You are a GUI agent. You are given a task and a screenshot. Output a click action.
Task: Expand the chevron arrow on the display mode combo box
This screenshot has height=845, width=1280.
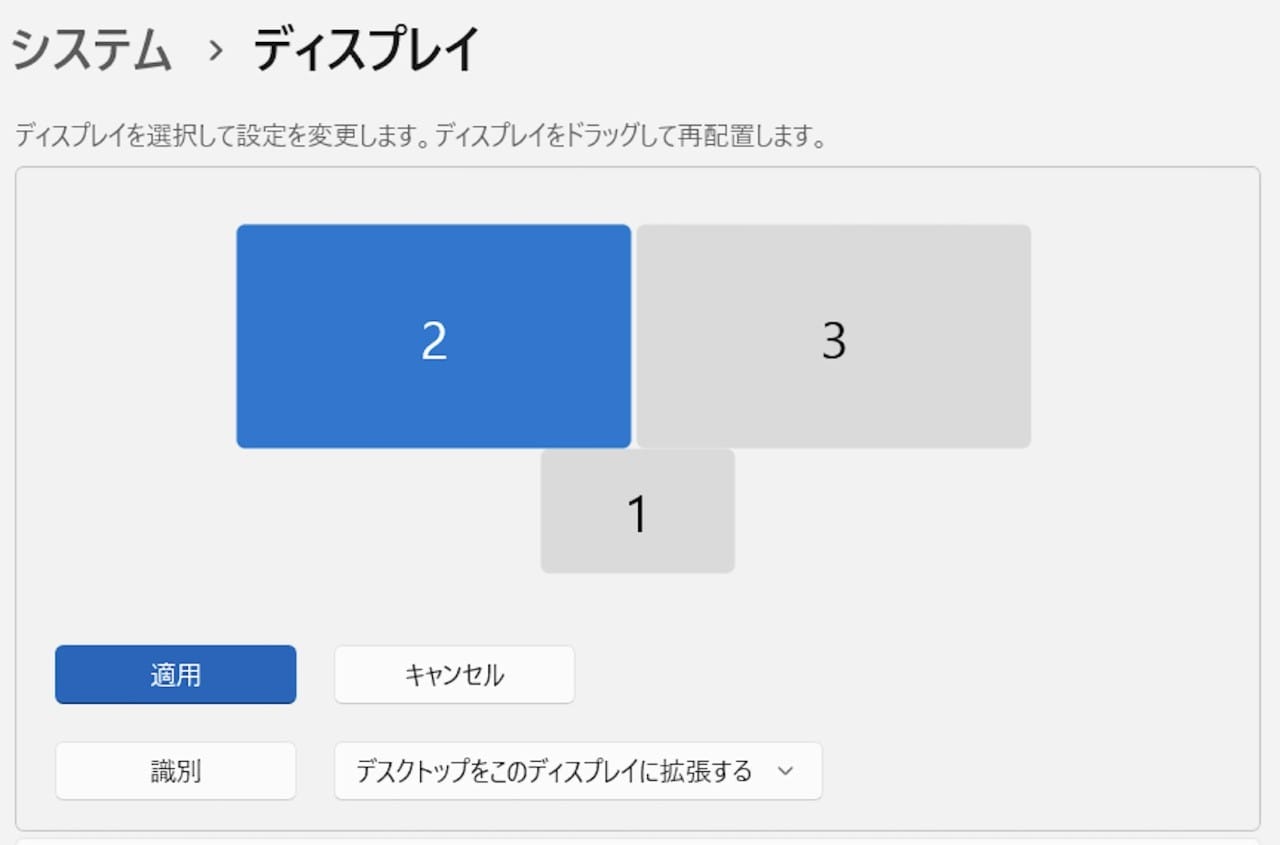[785, 771]
